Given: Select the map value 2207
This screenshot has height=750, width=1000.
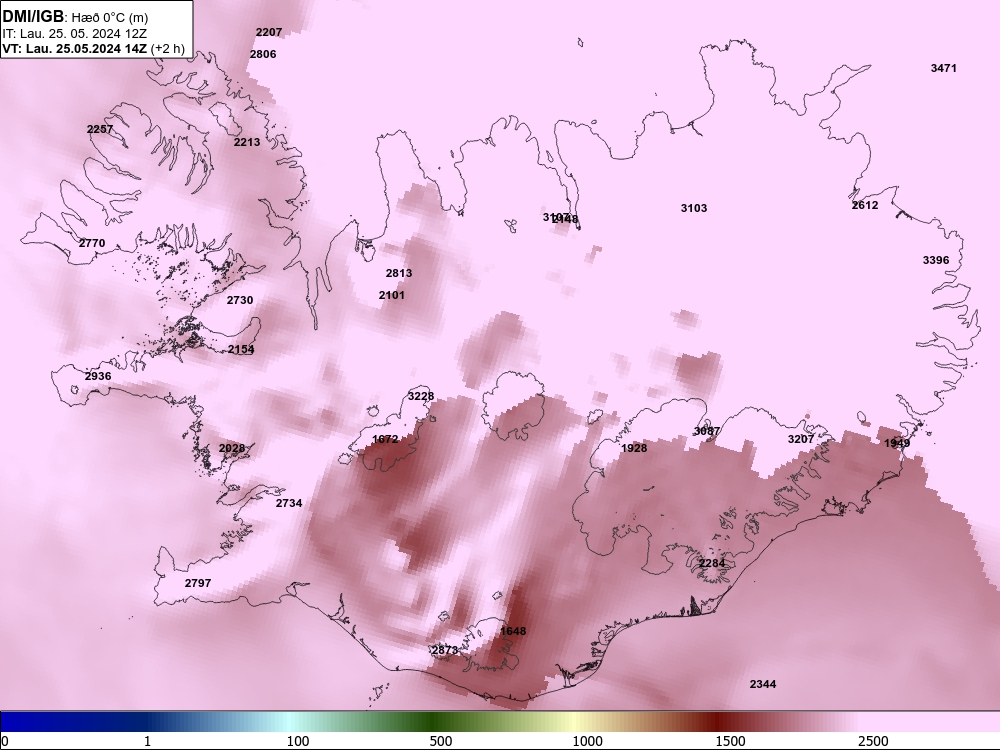Looking at the screenshot, I should (x=269, y=33).
